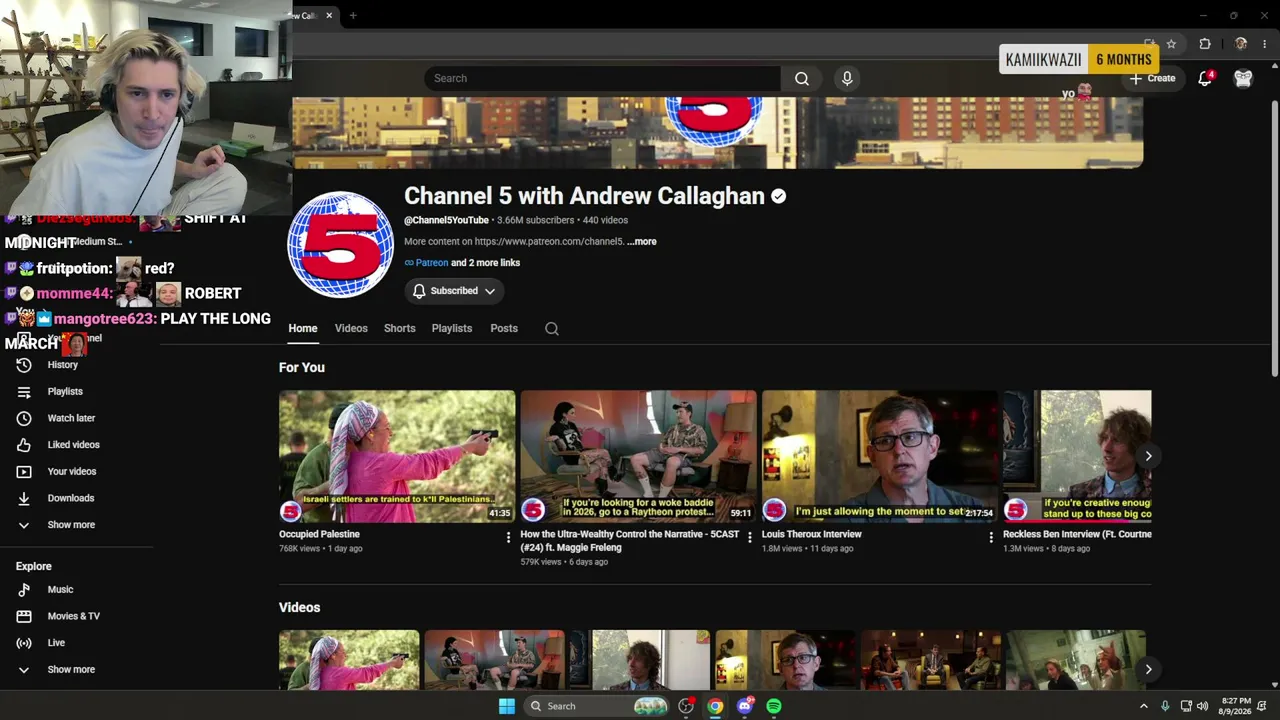Activate voice search microphone icon
The height and width of the screenshot is (720, 1280).
click(847, 78)
